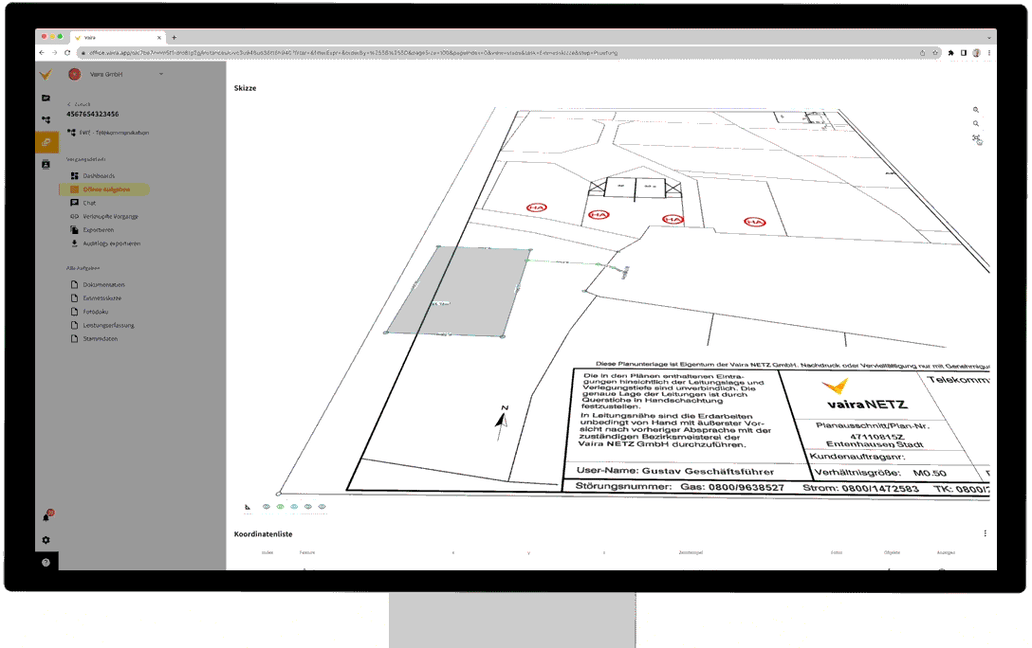Toggle the last eye layer visibility icon
This screenshot has width=1032, height=648.
[x=322, y=507]
